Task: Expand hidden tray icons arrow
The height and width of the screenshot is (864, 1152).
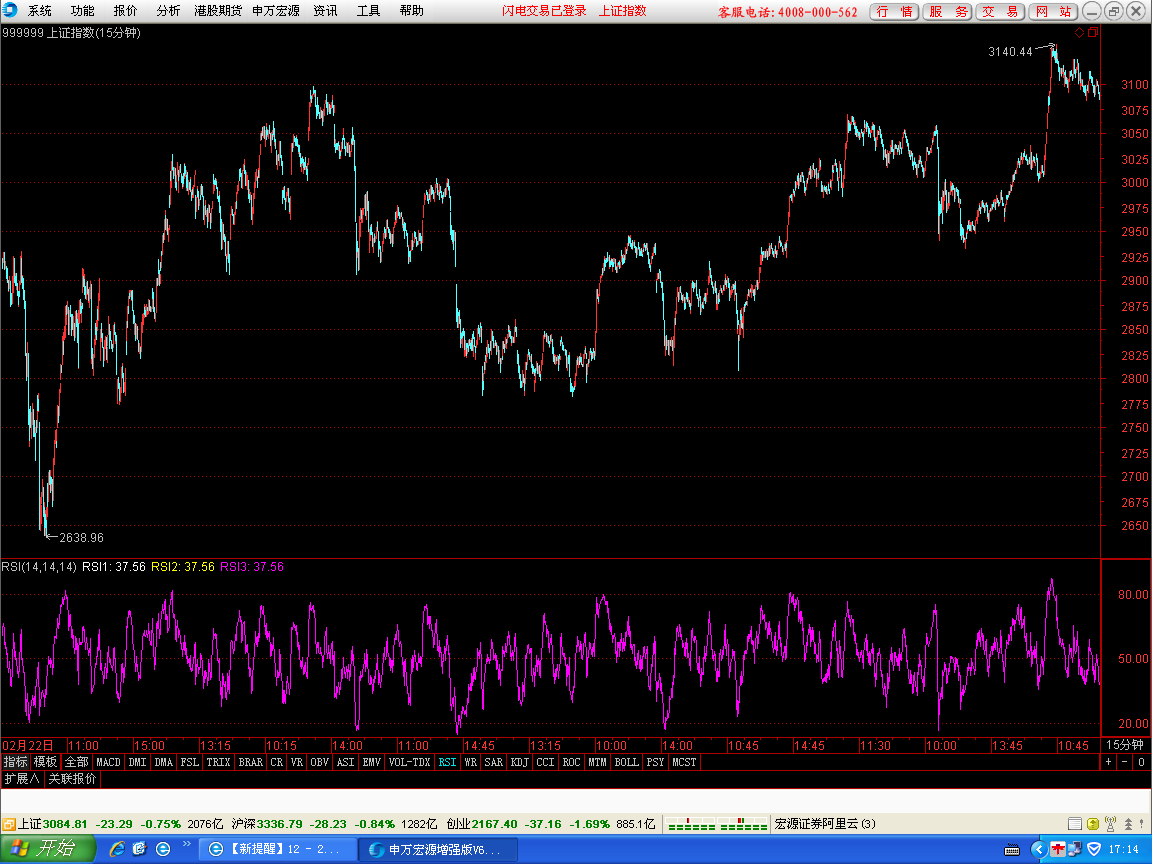Action: (x=1039, y=849)
